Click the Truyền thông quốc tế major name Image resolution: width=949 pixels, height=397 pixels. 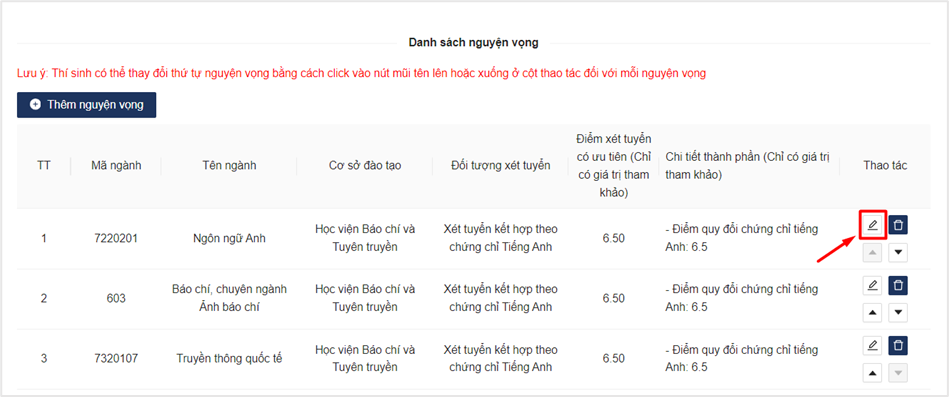click(x=229, y=359)
